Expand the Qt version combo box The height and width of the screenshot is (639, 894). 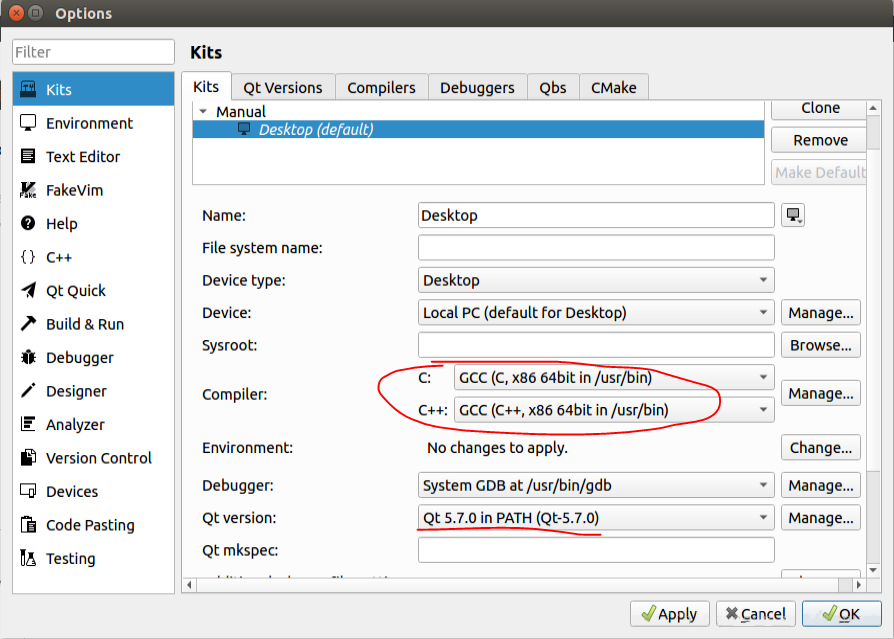(596, 517)
